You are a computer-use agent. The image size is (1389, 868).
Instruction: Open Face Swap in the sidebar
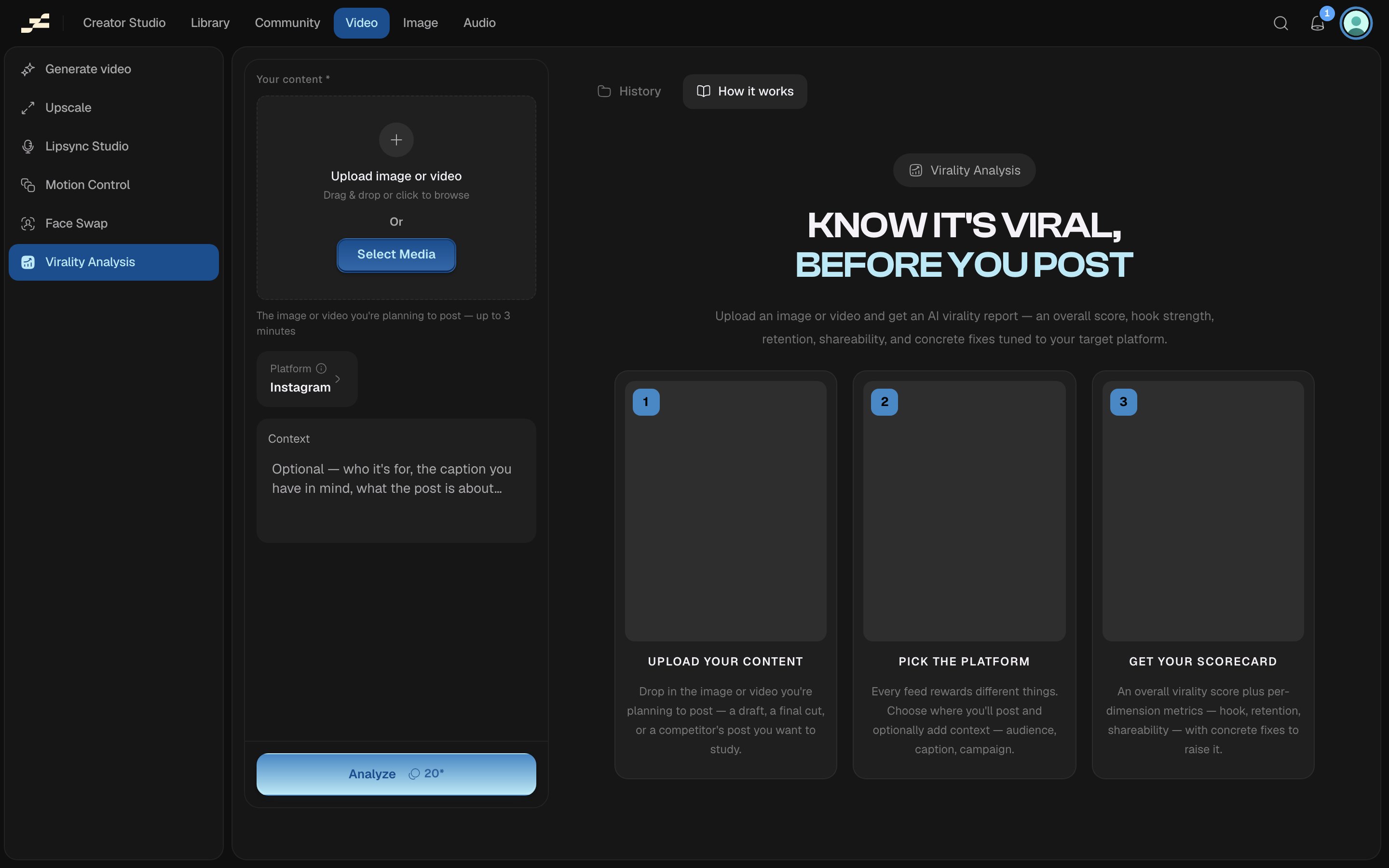(x=114, y=223)
